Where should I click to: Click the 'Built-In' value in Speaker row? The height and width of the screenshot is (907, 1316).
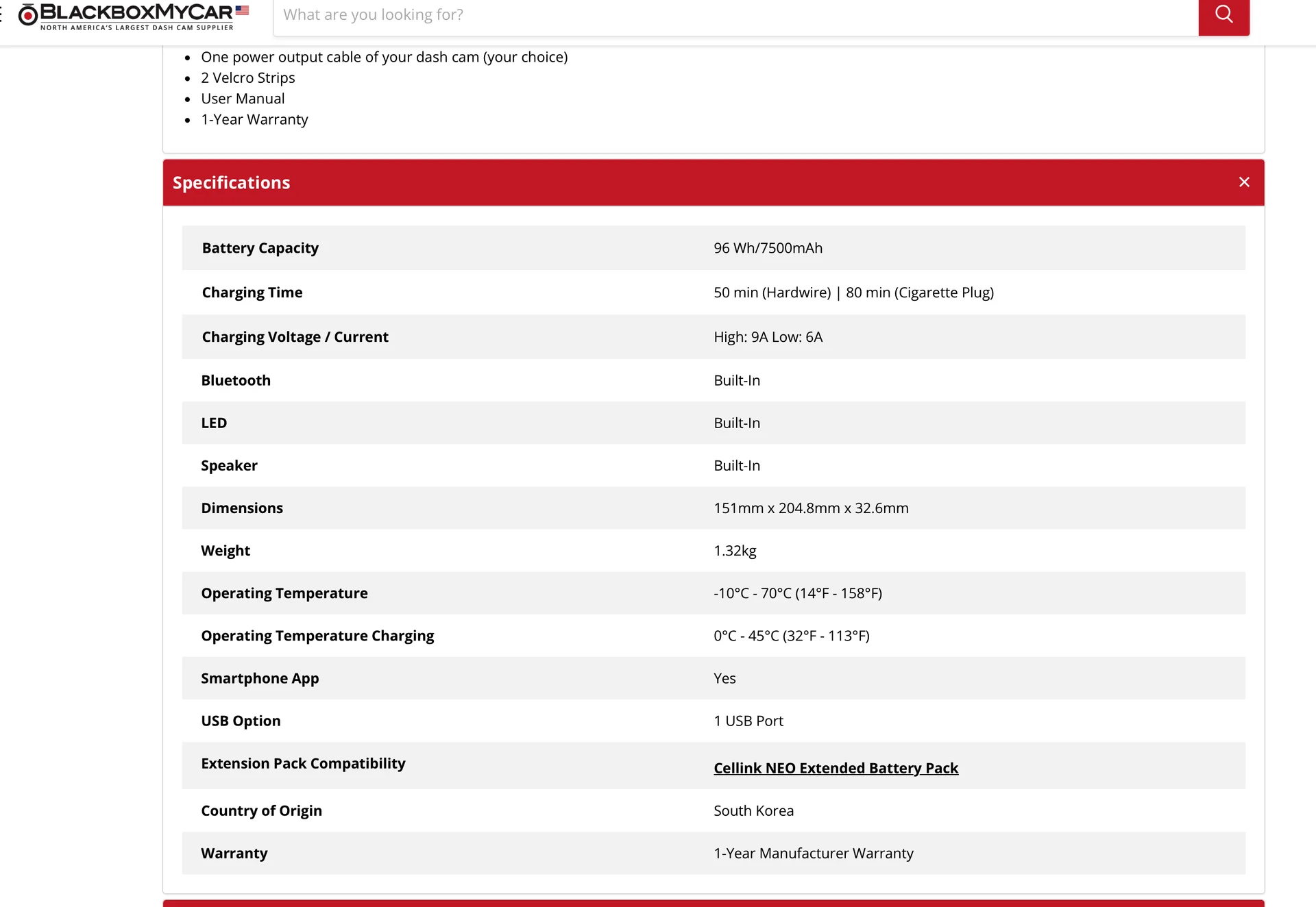click(737, 466)
